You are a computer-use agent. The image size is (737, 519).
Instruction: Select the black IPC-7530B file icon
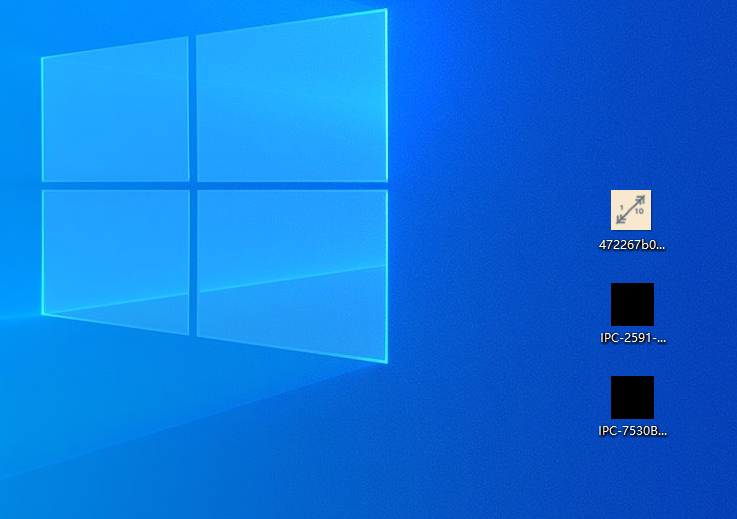632,397
